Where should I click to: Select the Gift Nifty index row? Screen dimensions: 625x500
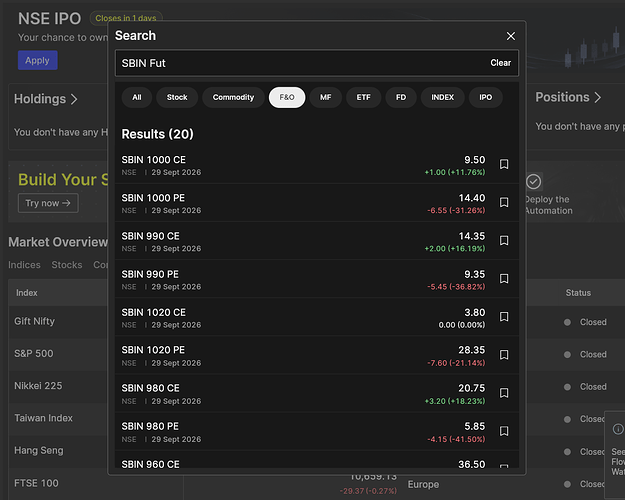click(x=58, y=321)
